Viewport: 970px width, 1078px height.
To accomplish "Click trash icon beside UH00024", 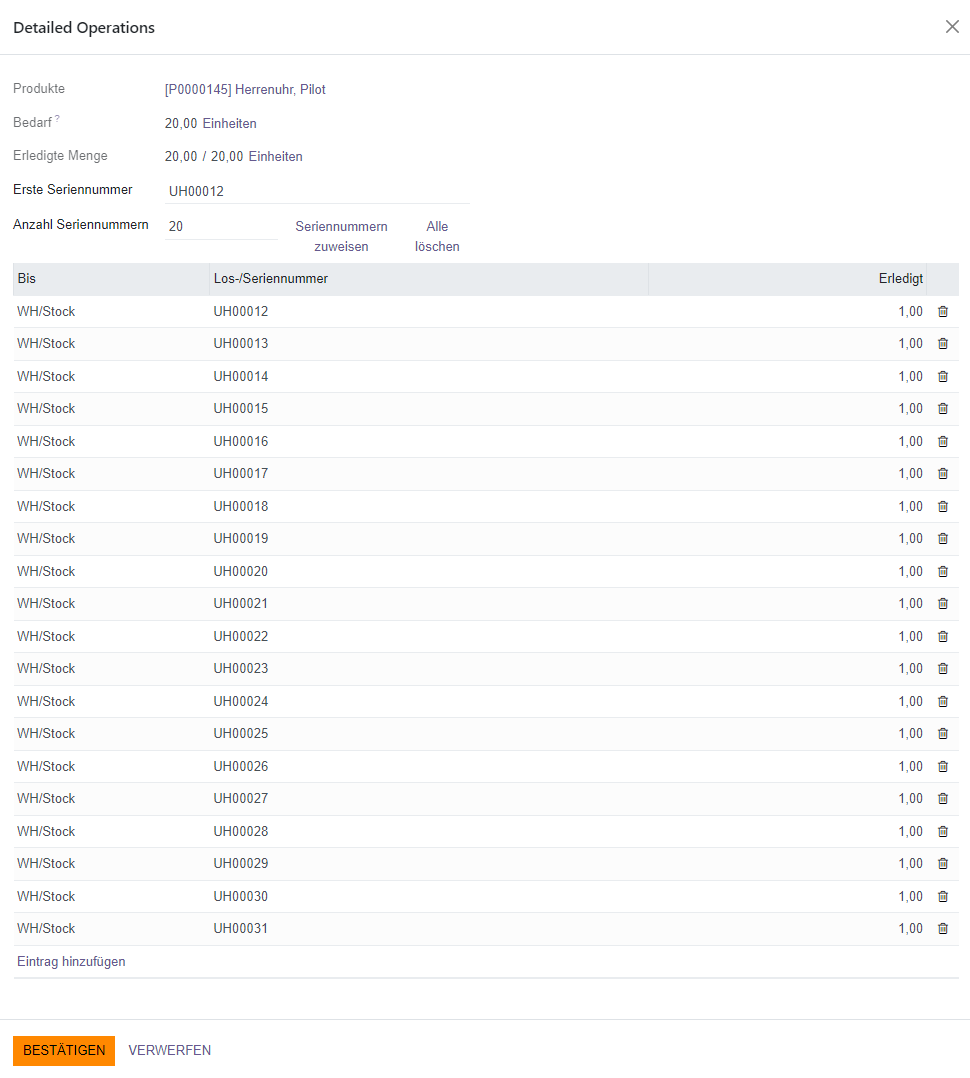I will pos(942,701).
